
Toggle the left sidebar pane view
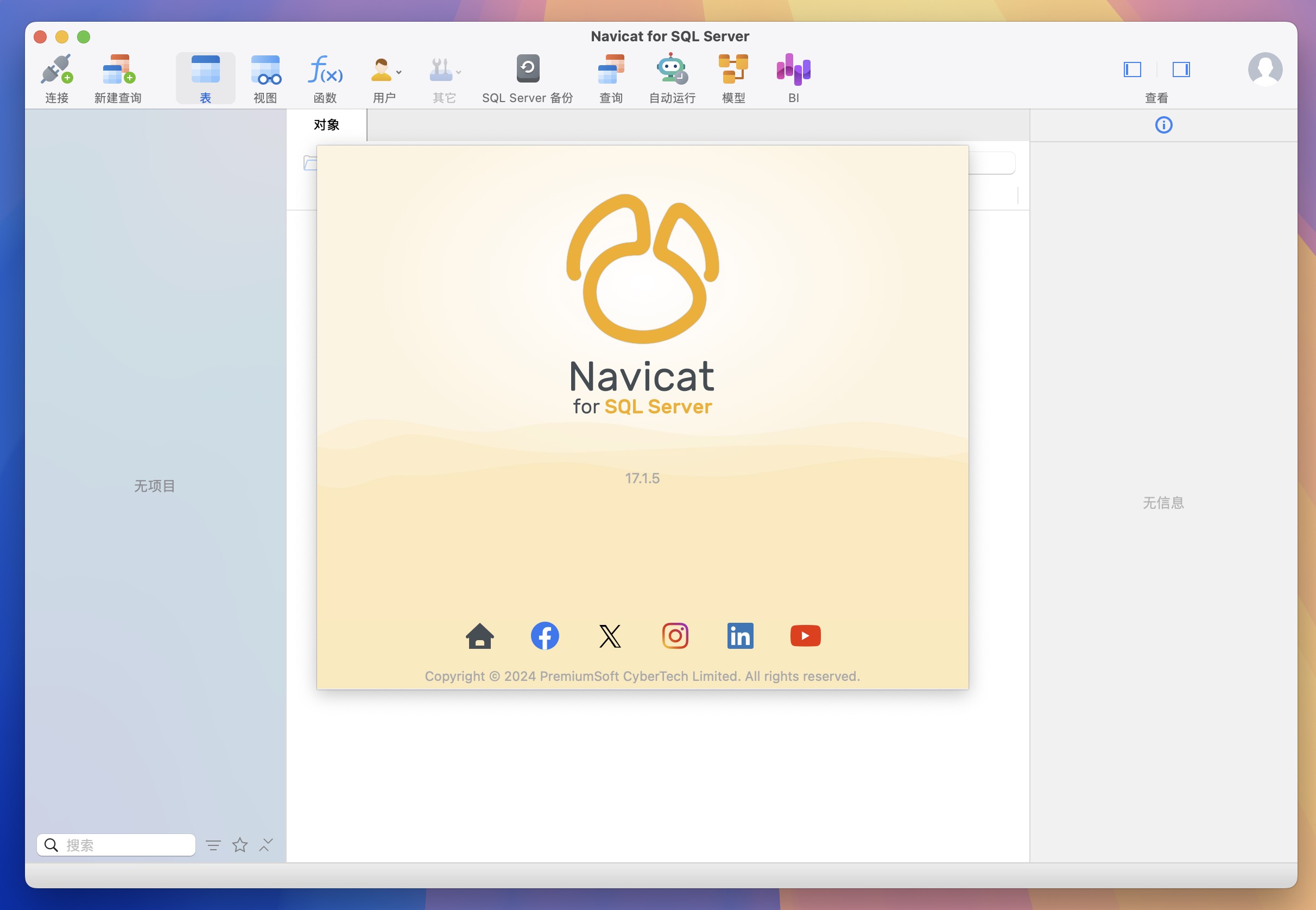1132,69
